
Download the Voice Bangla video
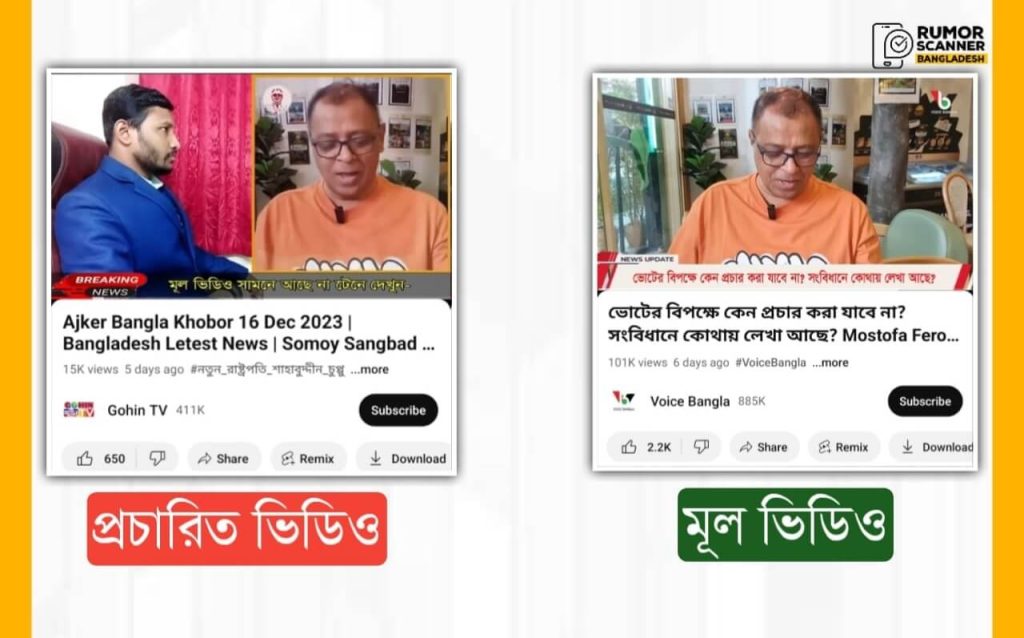[934, 447]
